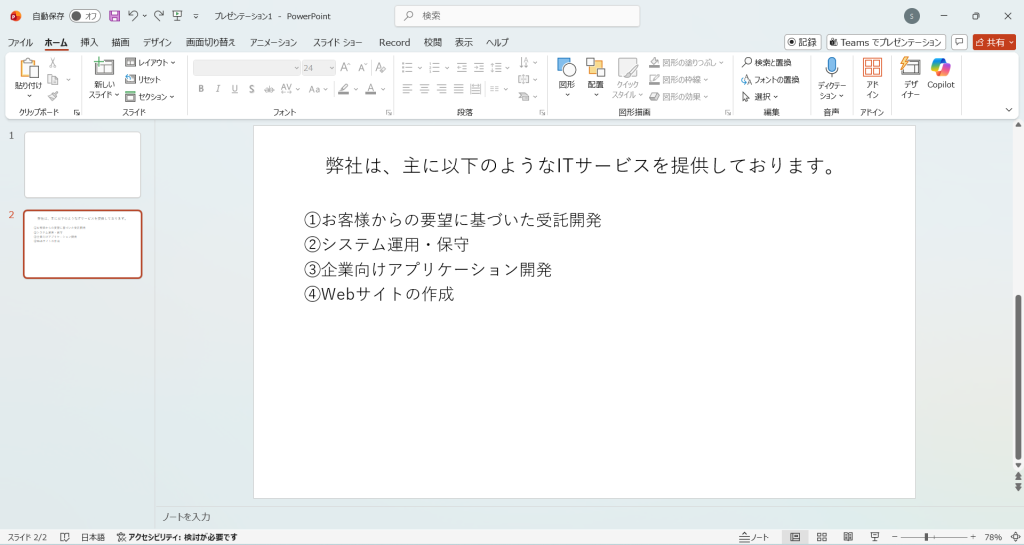
Task: Open the Insert tab
Action: click(89, 43)
